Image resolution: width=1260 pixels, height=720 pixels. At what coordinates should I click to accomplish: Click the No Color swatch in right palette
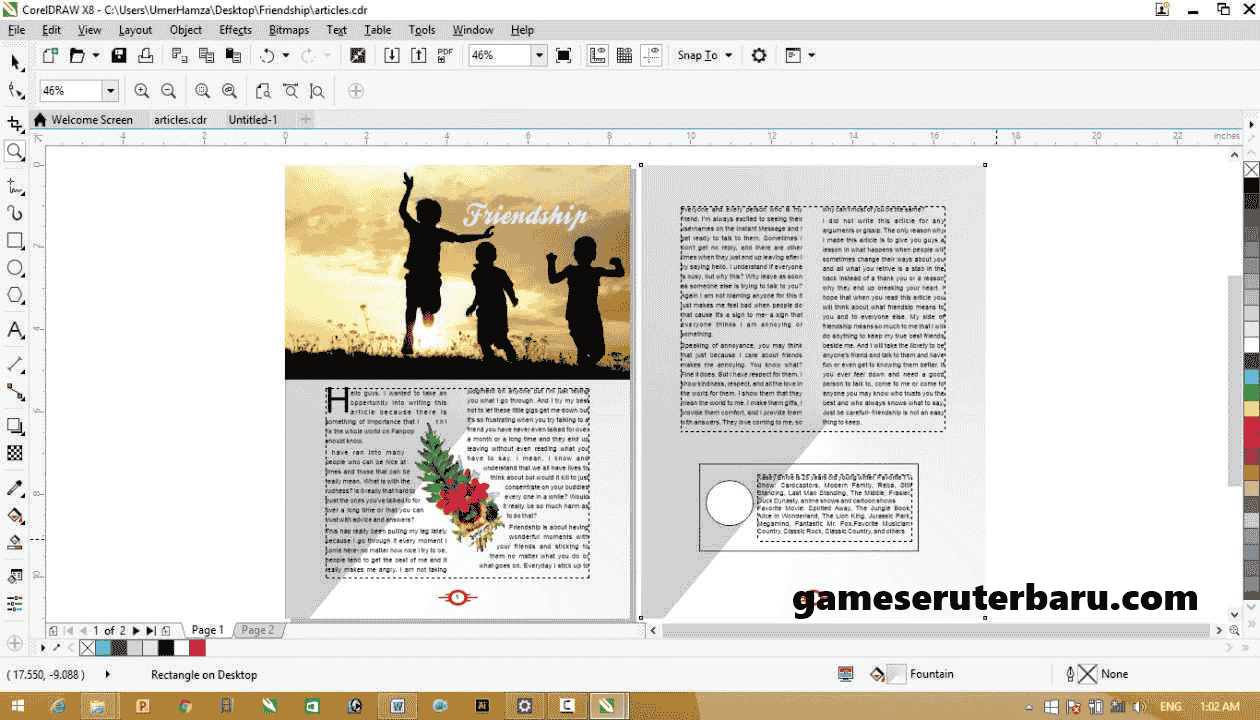pyautogui.click(x=1251, y=169)
